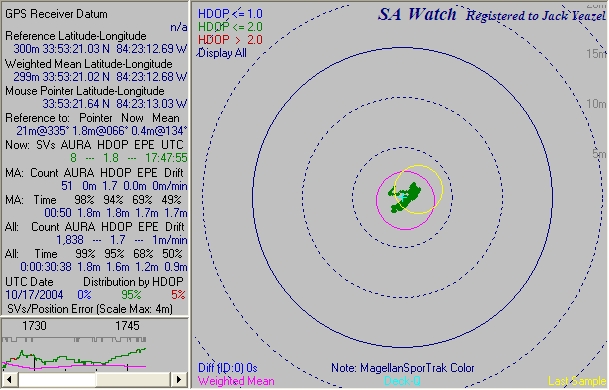Click the right scroll arrow under the chart
Viewport: 609px width, 390px height.
179,380
